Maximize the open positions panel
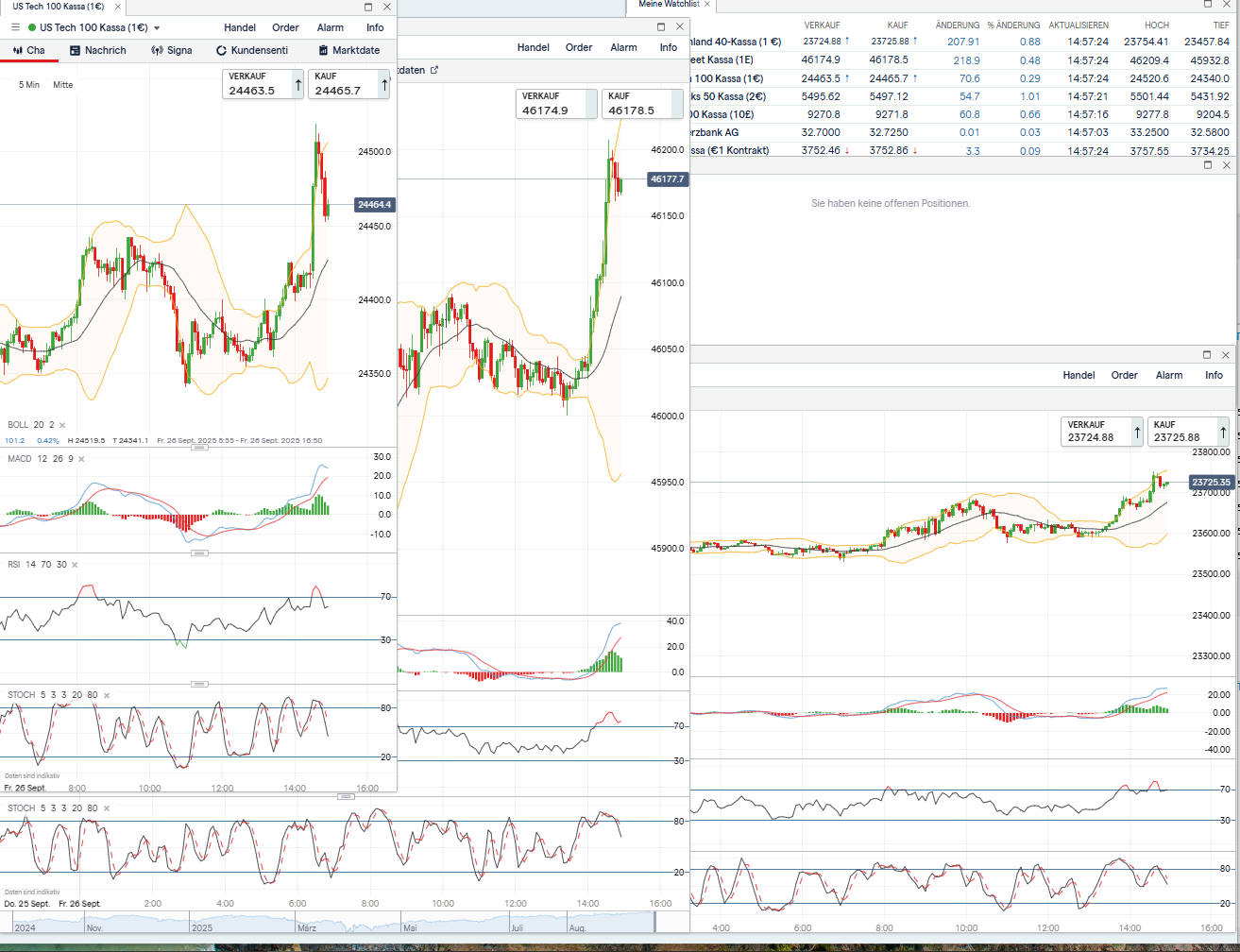Screen dimensions: 1240x952 1207,165
